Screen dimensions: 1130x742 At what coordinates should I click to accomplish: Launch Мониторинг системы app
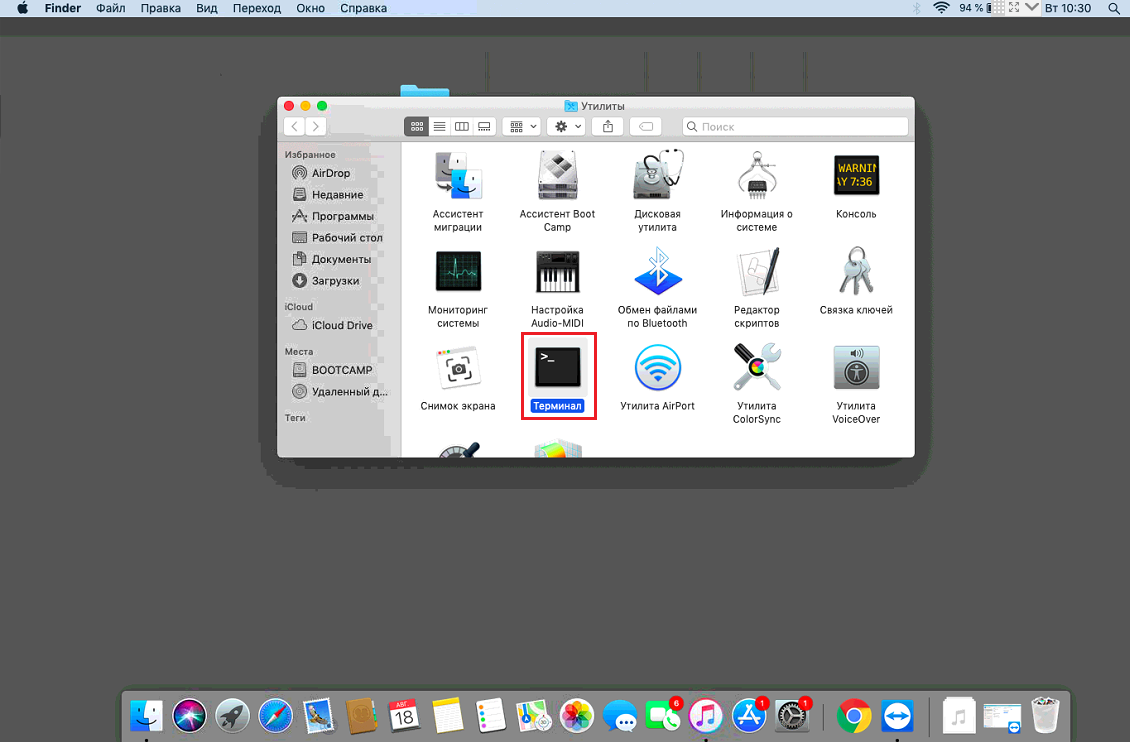click(458, 273)
